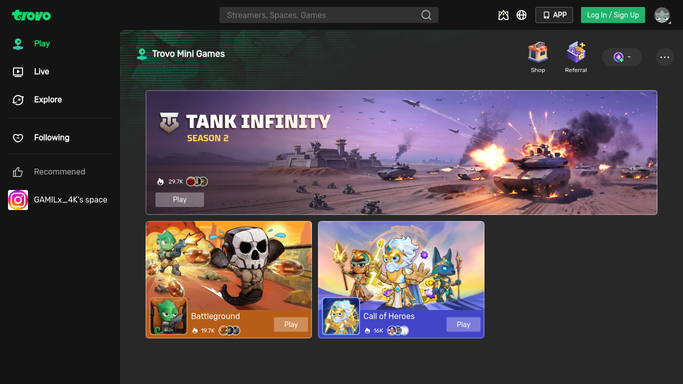This screenshot has height=384, width=683.
Task: Click player avatars on Call of Heroes card
Action: click(398, 330)
